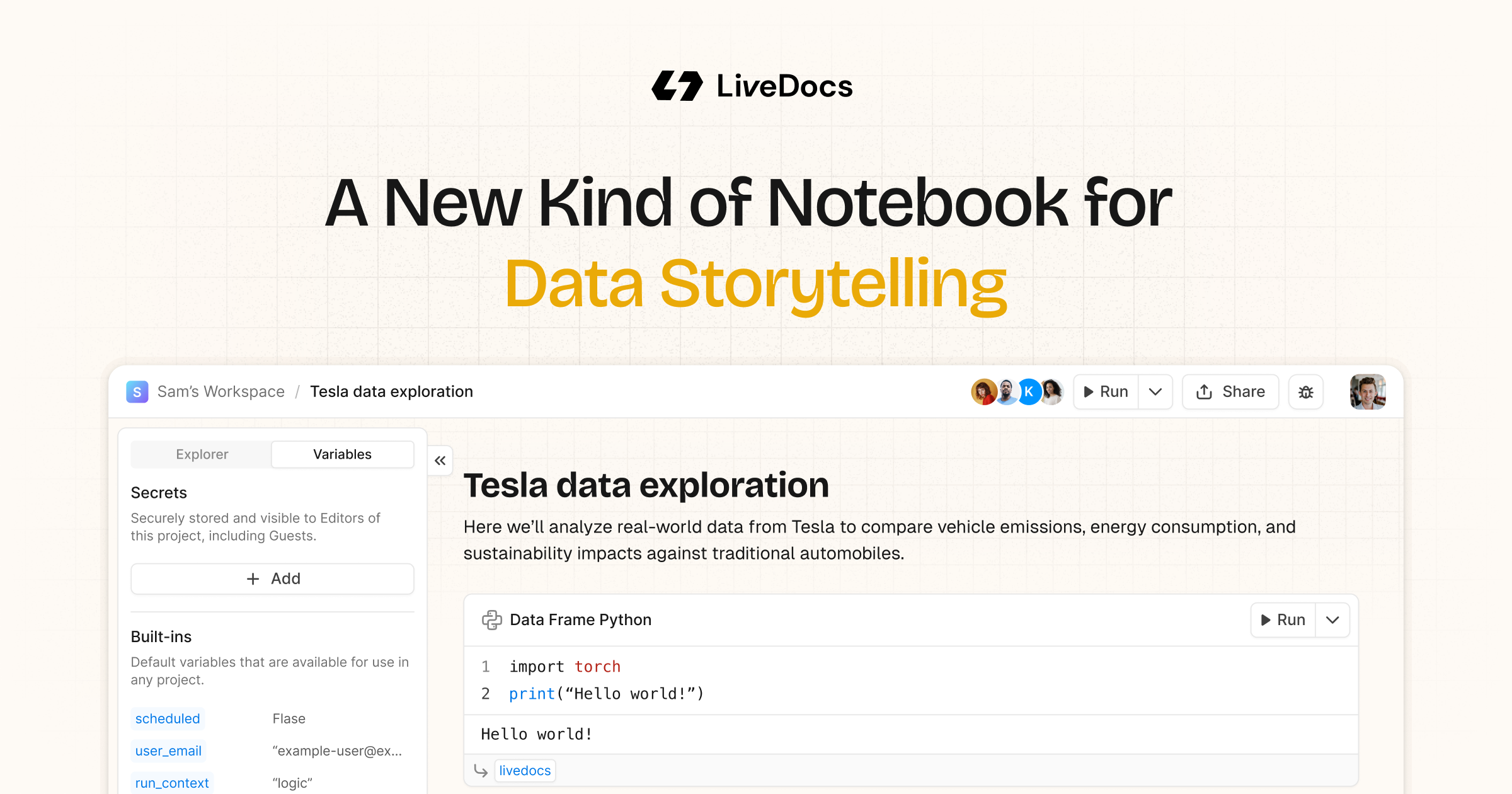Run the notebook from top toolbar
Screen dimensions: 1512x794
tap(1106, 392)
